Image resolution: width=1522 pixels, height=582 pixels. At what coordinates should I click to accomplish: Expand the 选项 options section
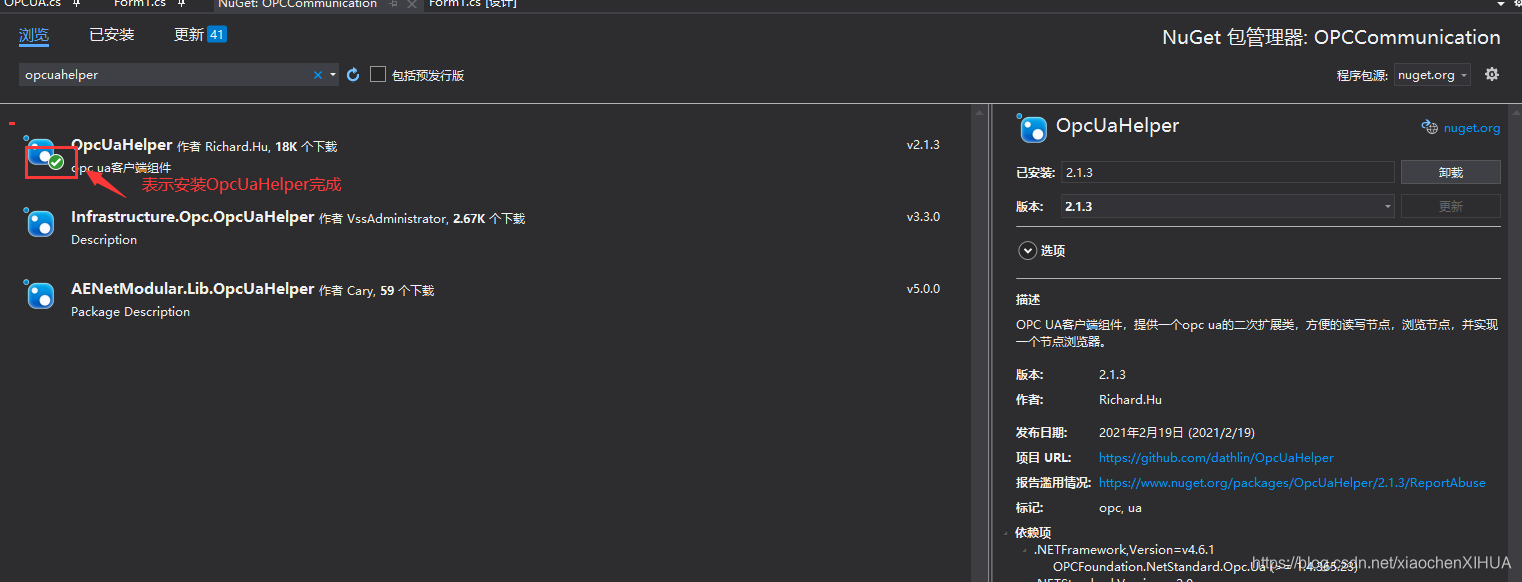(x=1027, y=250)
